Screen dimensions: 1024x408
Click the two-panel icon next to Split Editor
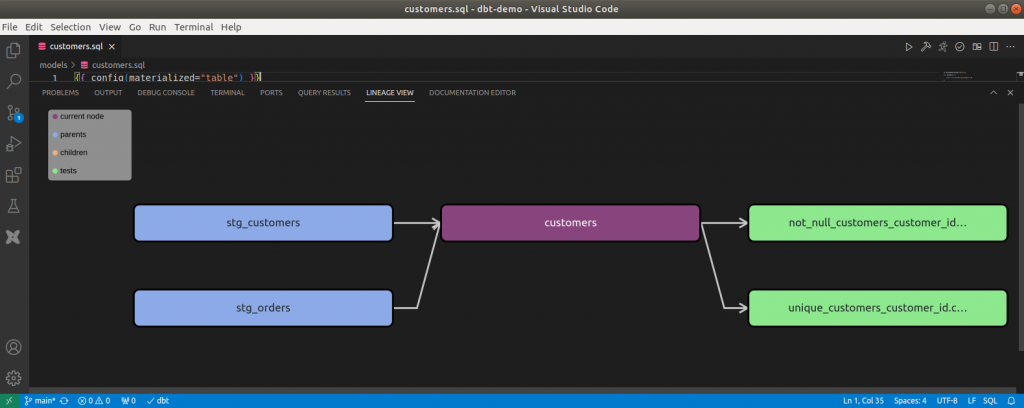(976, 46)
